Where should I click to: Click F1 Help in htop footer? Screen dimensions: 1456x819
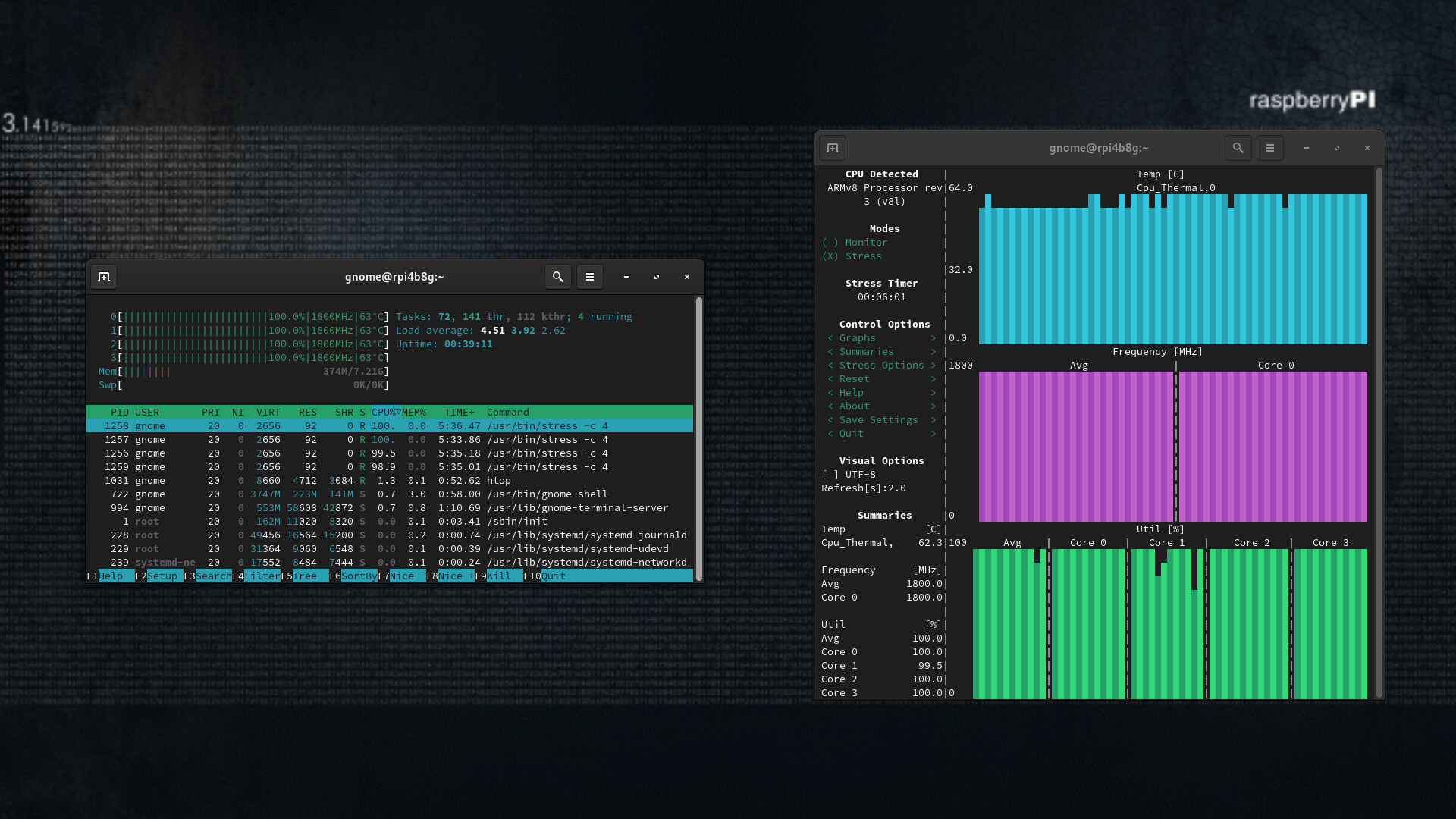point(111,576)
